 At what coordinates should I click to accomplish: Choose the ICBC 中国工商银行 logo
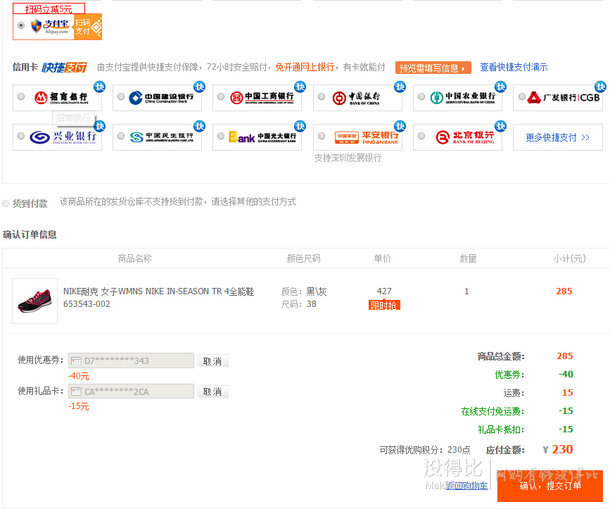click(256, 98)
